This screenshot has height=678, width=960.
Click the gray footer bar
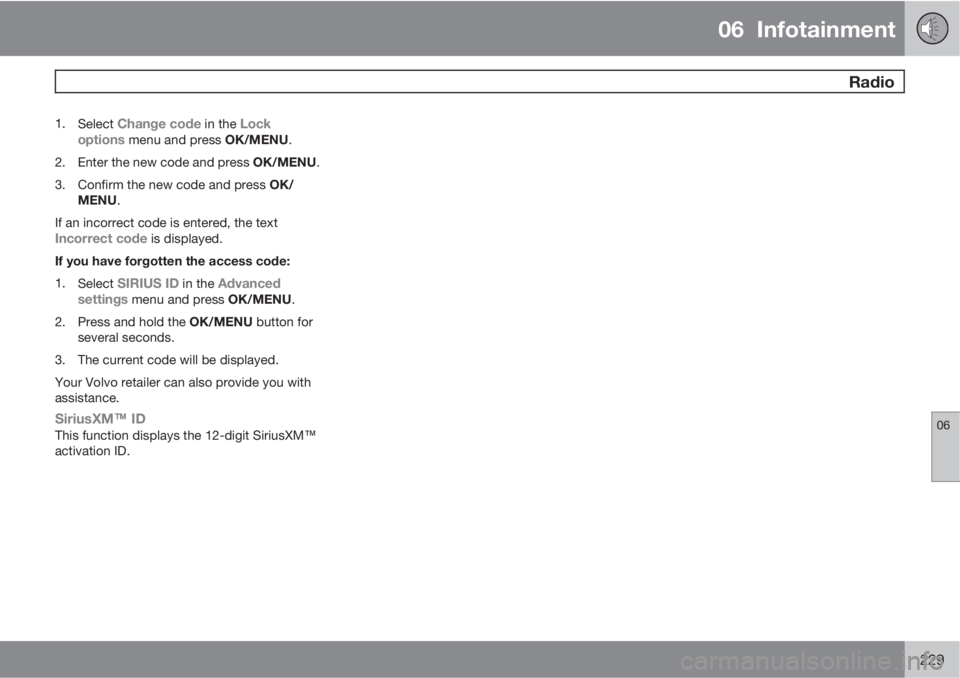tap(452, 660)
